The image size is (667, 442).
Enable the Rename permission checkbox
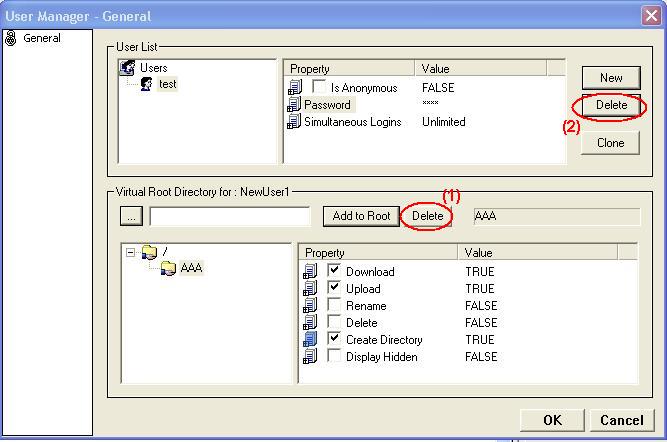click(334, 306)
